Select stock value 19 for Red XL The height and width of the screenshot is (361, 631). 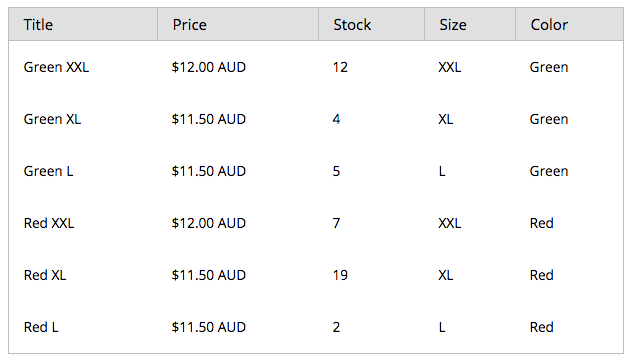click(340, 275)
